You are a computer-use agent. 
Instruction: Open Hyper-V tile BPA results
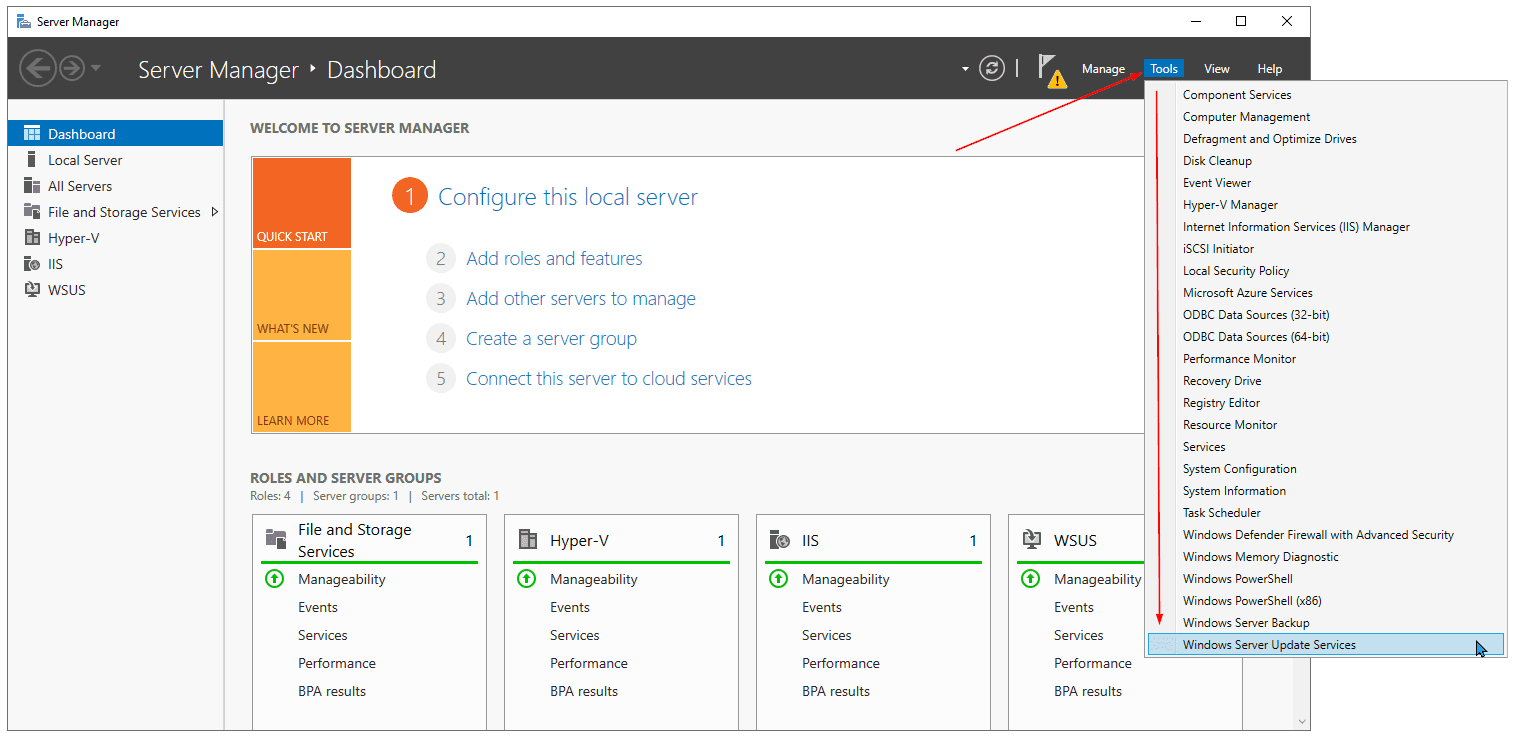click(584, 691)
